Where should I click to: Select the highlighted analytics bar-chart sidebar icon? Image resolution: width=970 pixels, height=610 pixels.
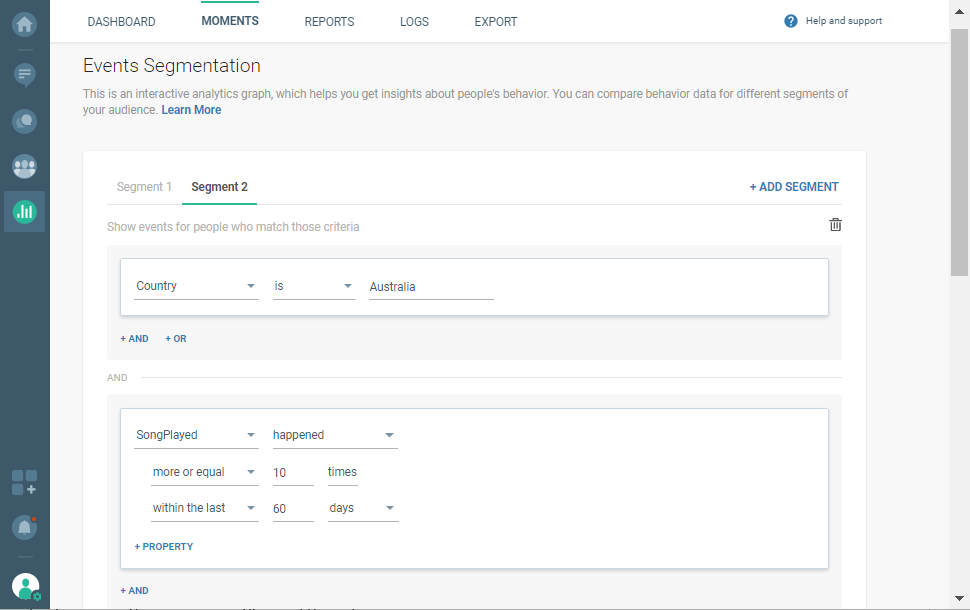click(x=23, y=211)
